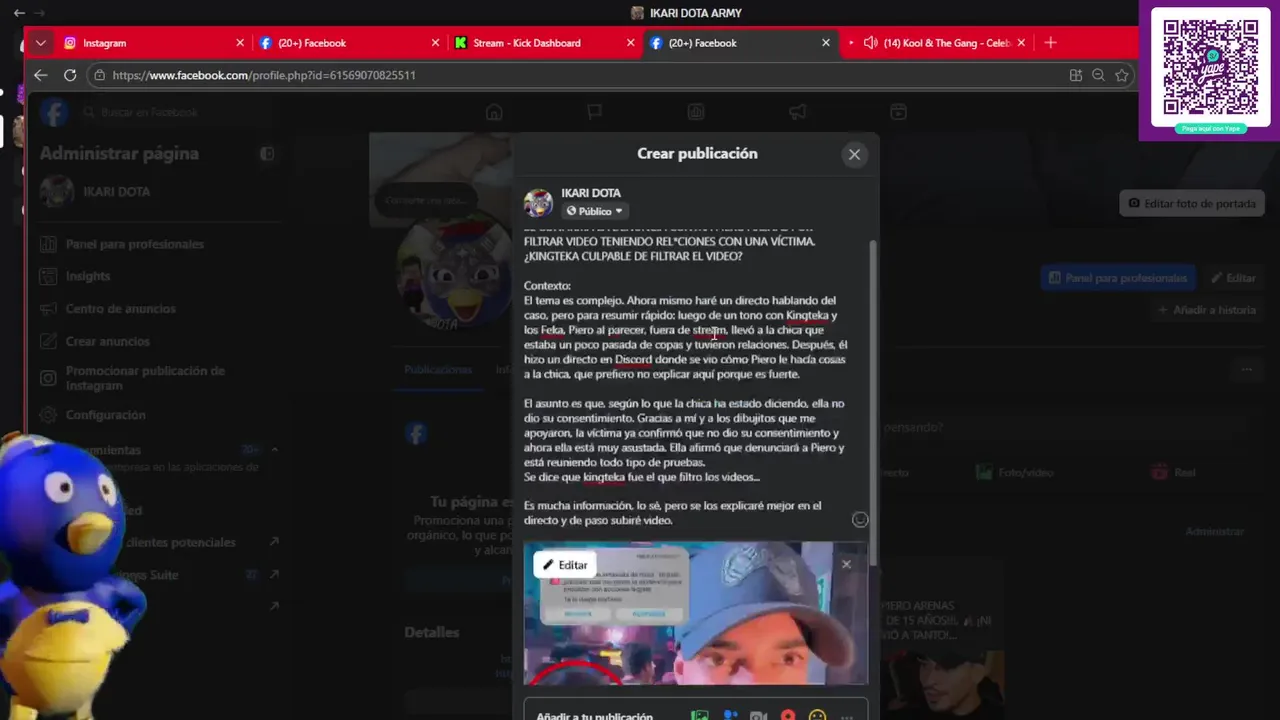Click Editar foto de portada button
Screen dimensions: 1280x720
pyautogui.click(x=1192, y=203)
